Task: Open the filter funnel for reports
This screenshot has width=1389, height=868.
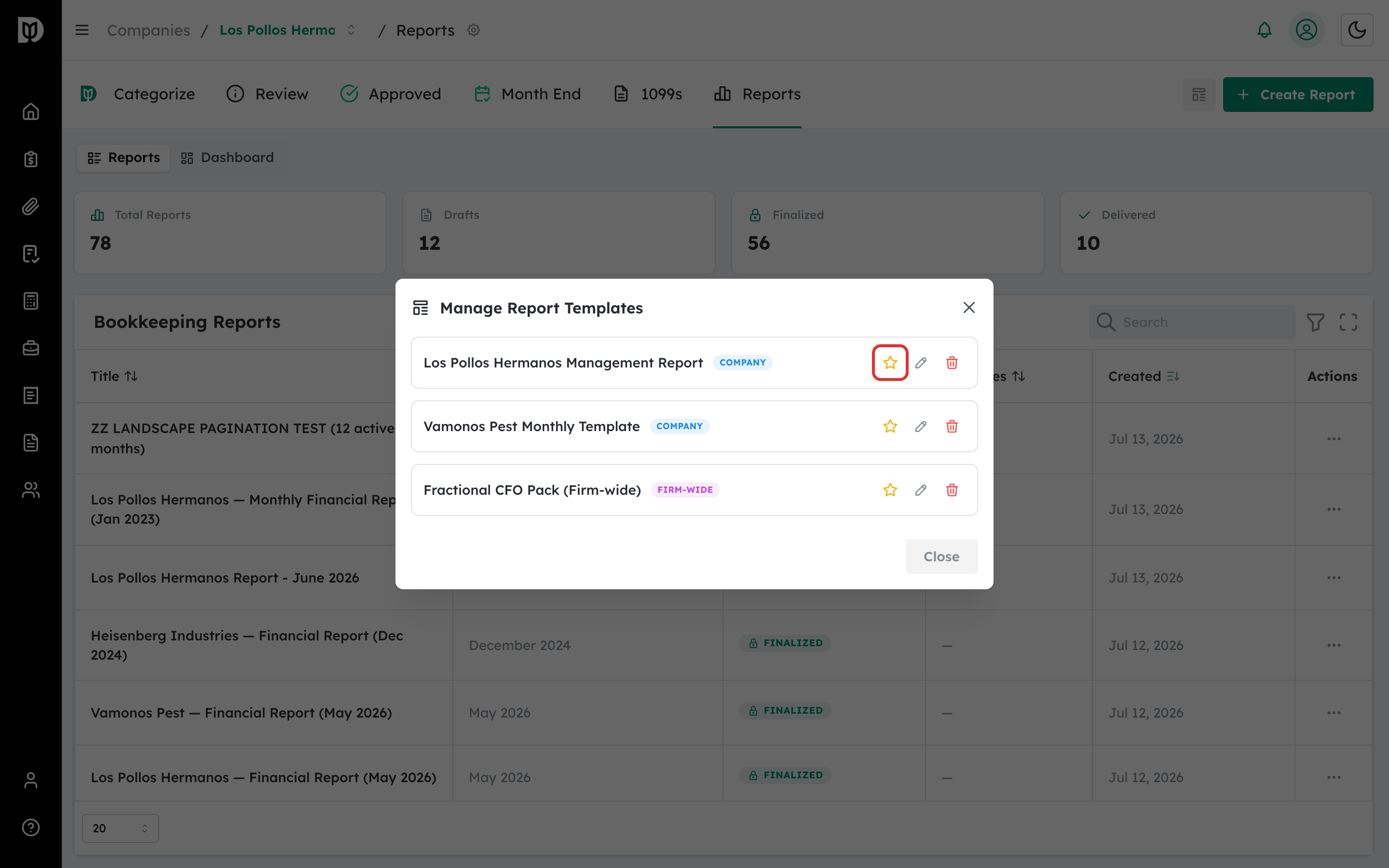Action: pyautogui.click(x=1316, y=322)
